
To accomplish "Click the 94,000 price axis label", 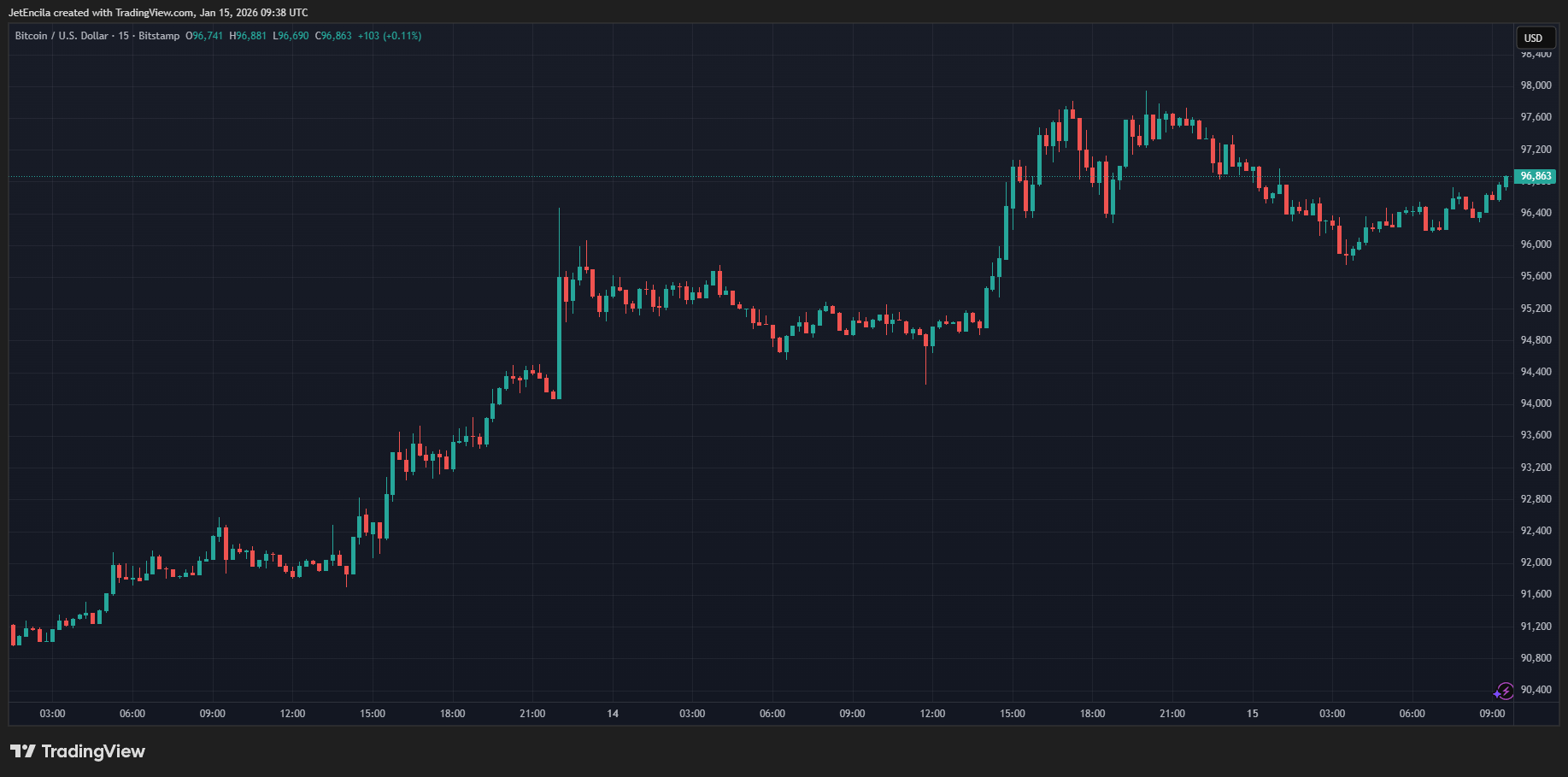I will coord(1536,403).
